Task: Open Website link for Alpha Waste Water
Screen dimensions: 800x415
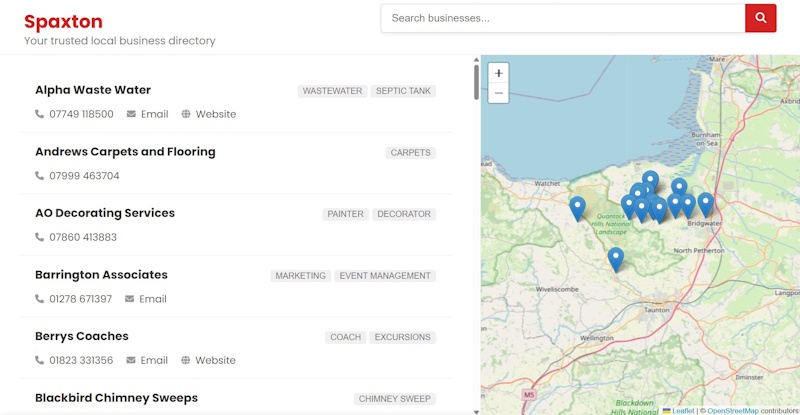Action: click(216, 114)
